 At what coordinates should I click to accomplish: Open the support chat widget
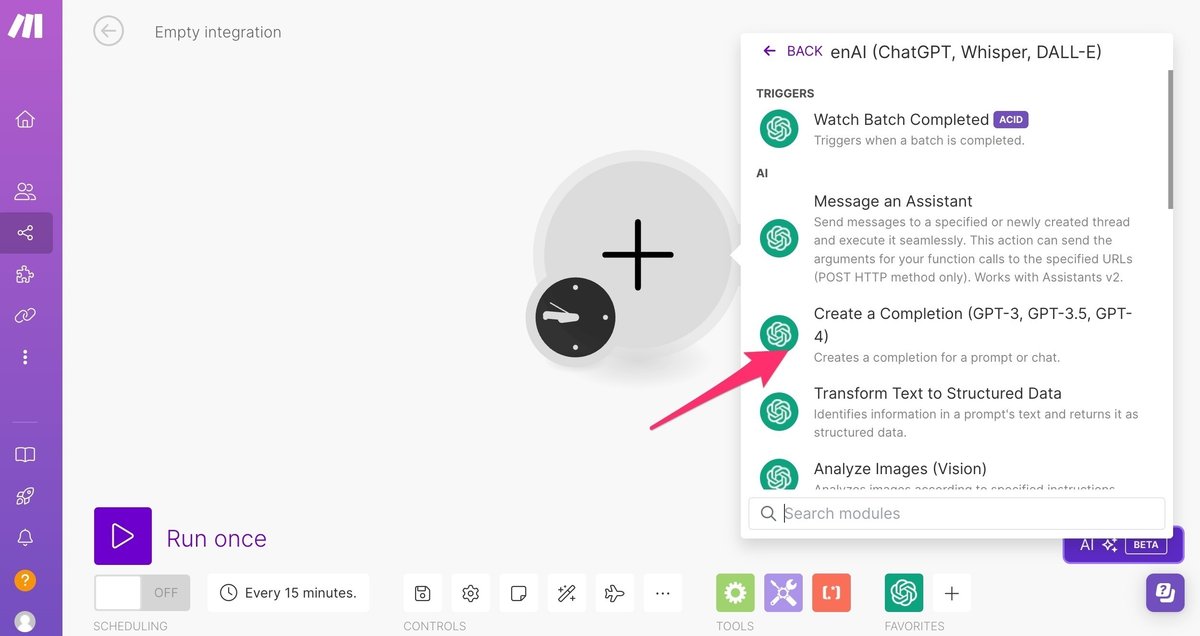coord(1165,593)
